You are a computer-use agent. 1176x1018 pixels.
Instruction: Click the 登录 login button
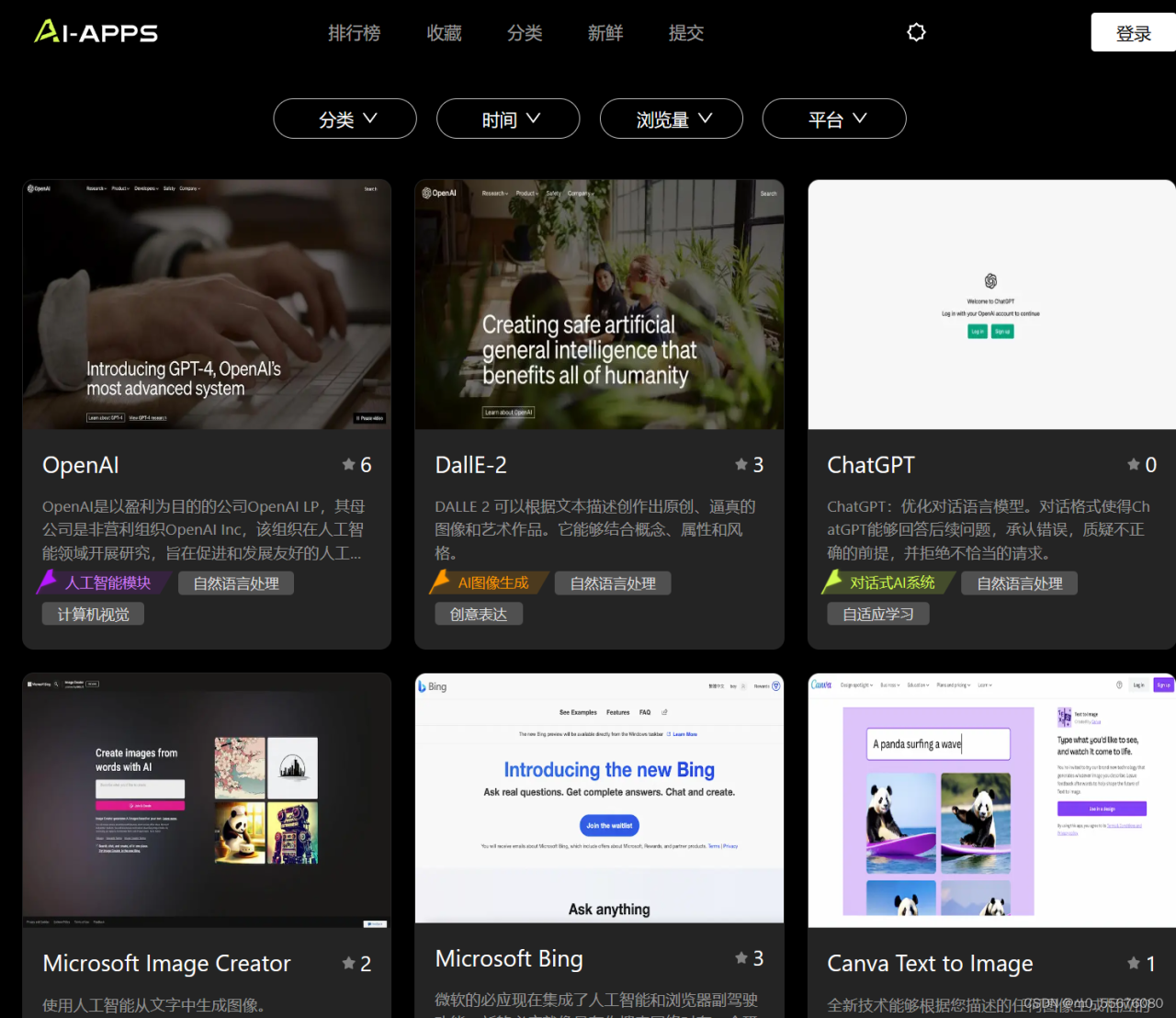click(x=1134, y=33)
